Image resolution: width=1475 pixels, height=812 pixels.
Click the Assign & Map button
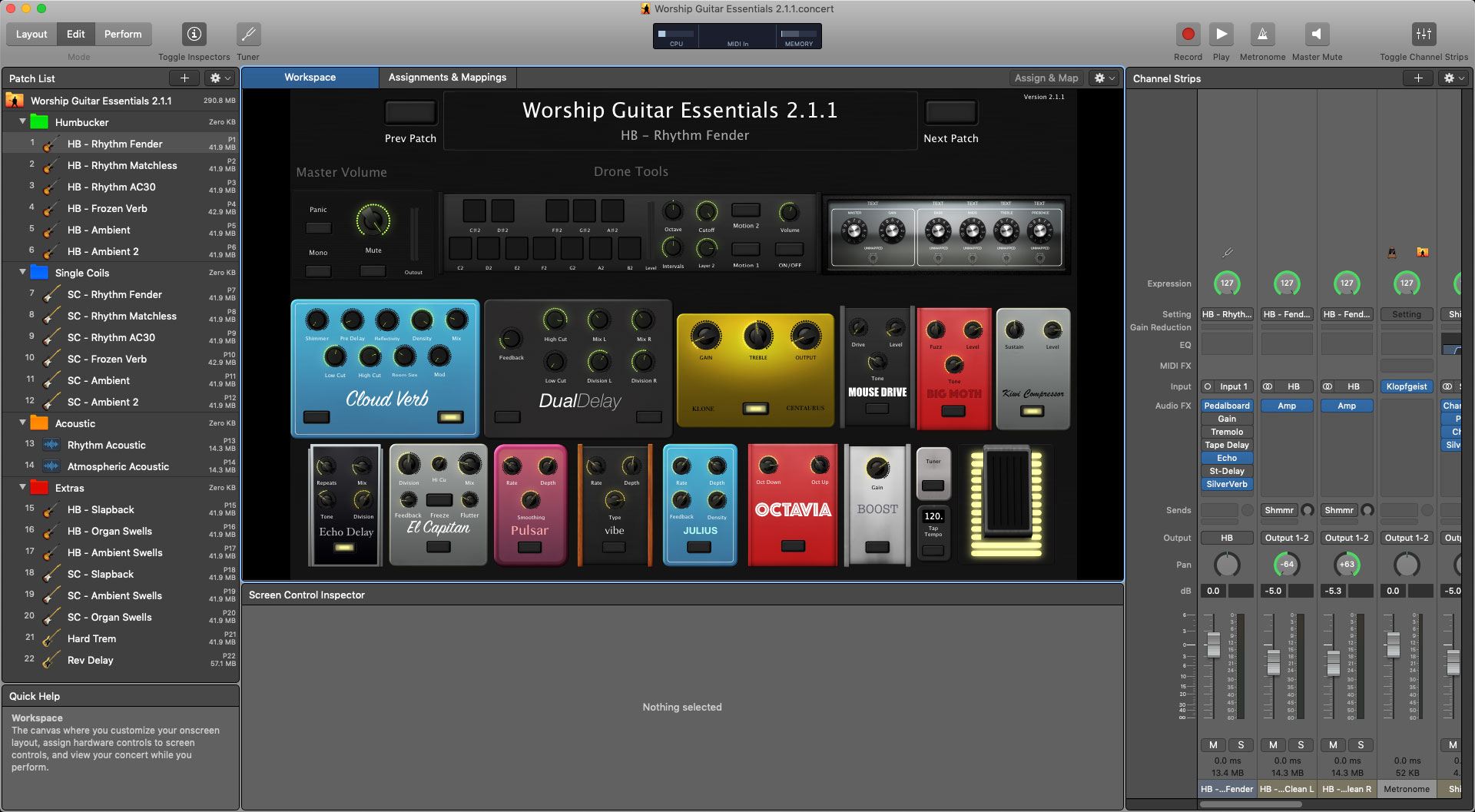coord(1046,78)
